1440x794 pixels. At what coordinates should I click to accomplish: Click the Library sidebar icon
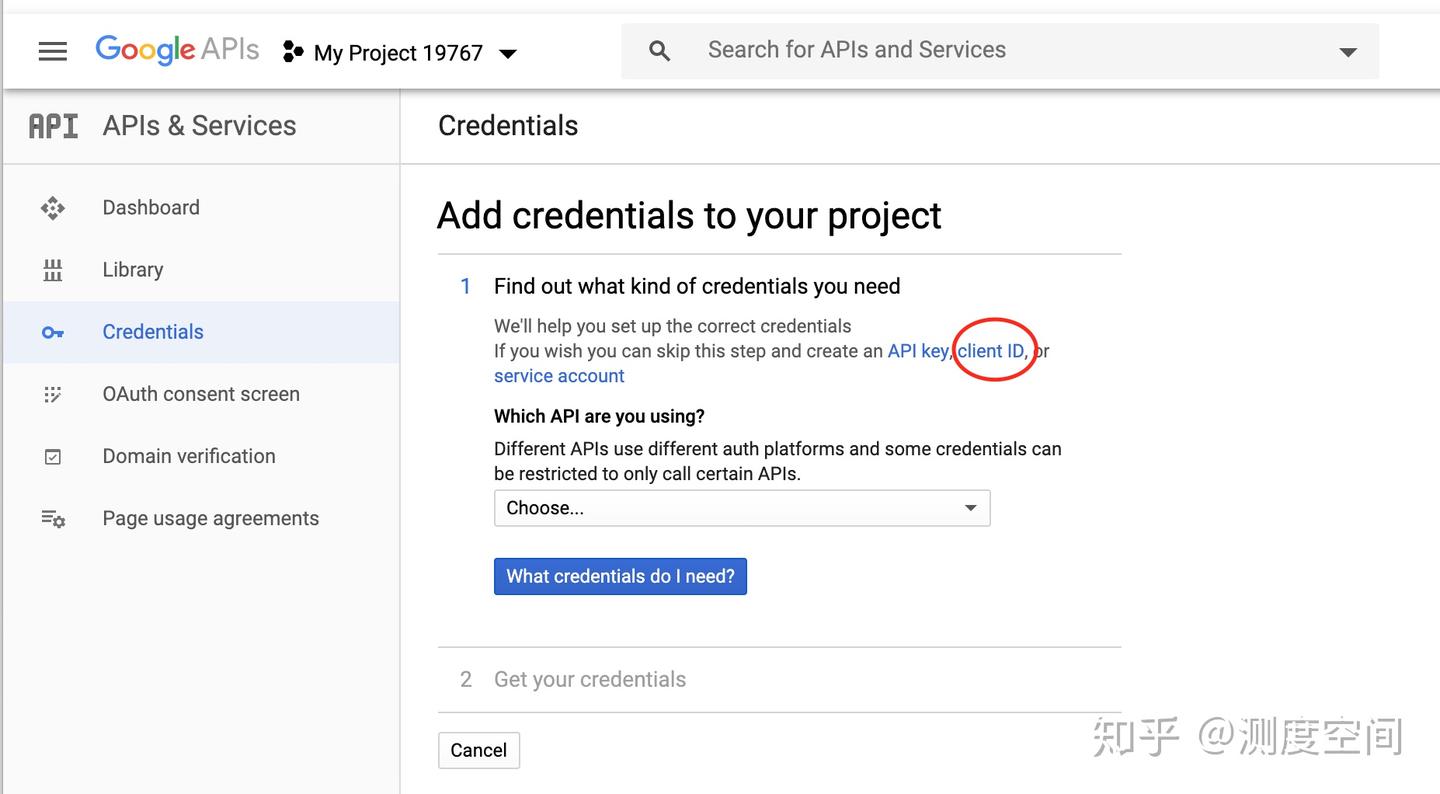pyautogui.click(x=53, y=270)
